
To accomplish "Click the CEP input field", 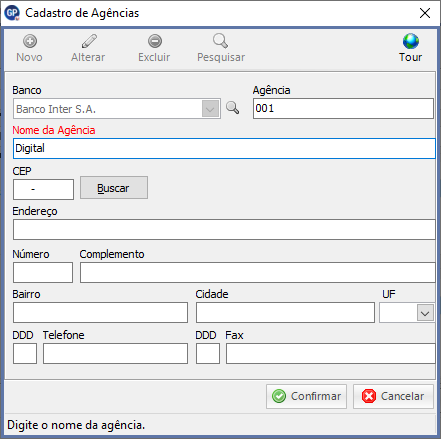I will tap(43, 189).
